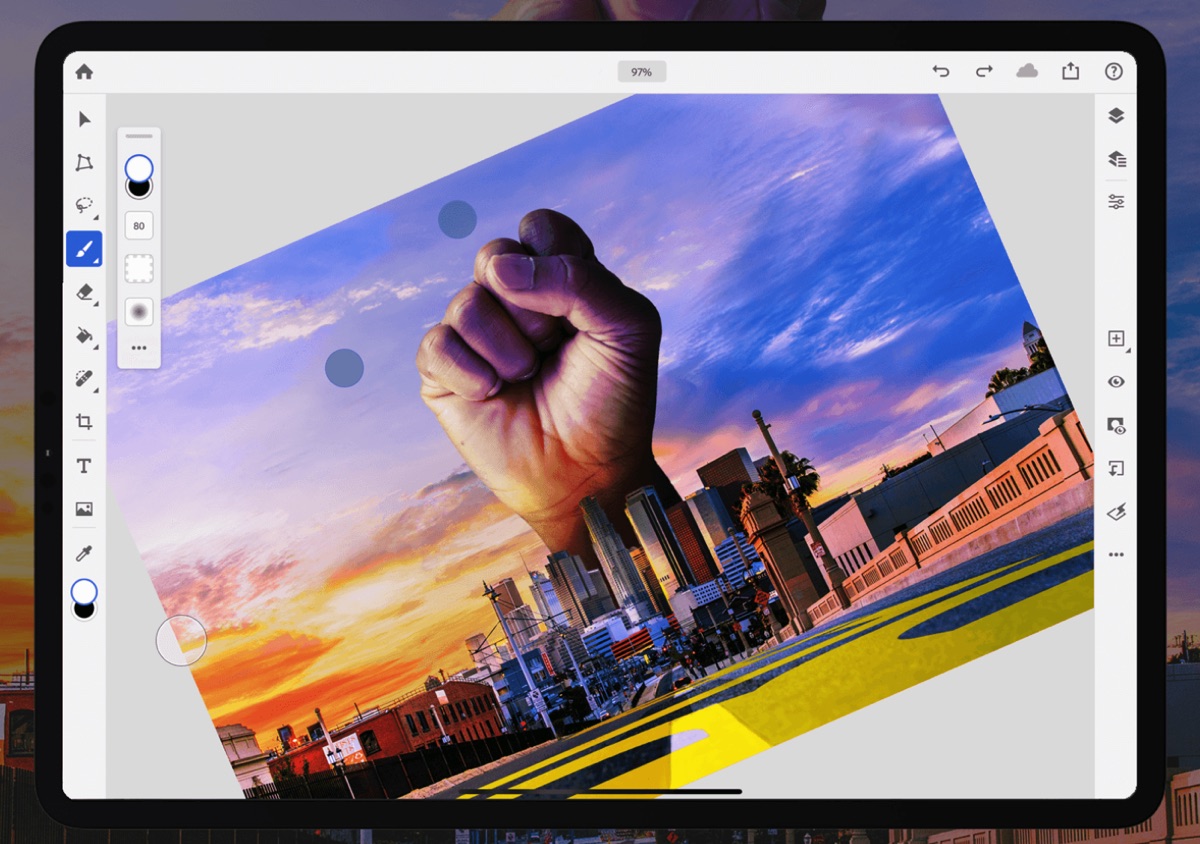Open the Share/export options
The width and height of the screenshot is (1200, 844).
pos(1070,71)
